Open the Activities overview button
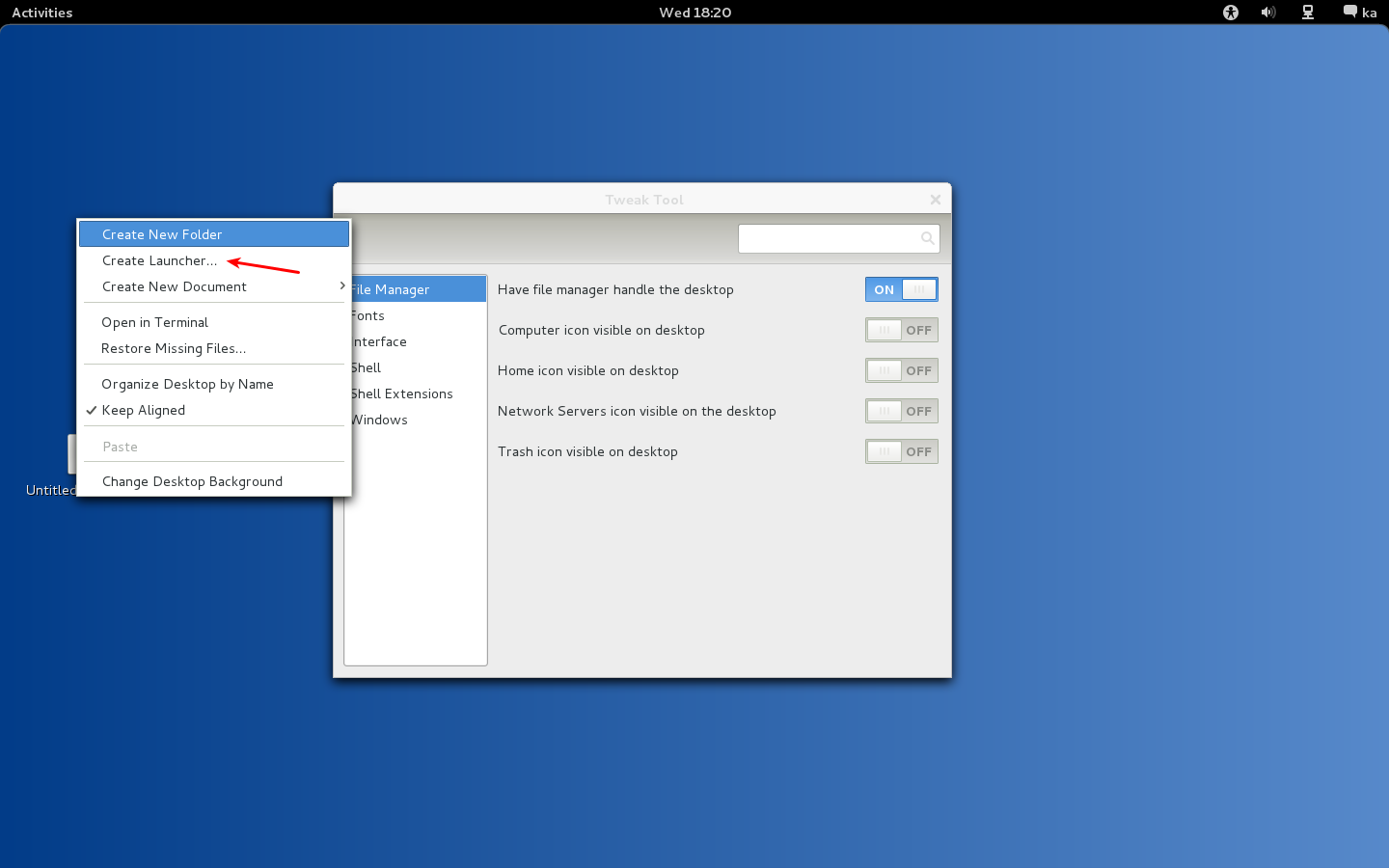Image resolution: width=1389 pixels, height=868 pixels. point(41,13)
